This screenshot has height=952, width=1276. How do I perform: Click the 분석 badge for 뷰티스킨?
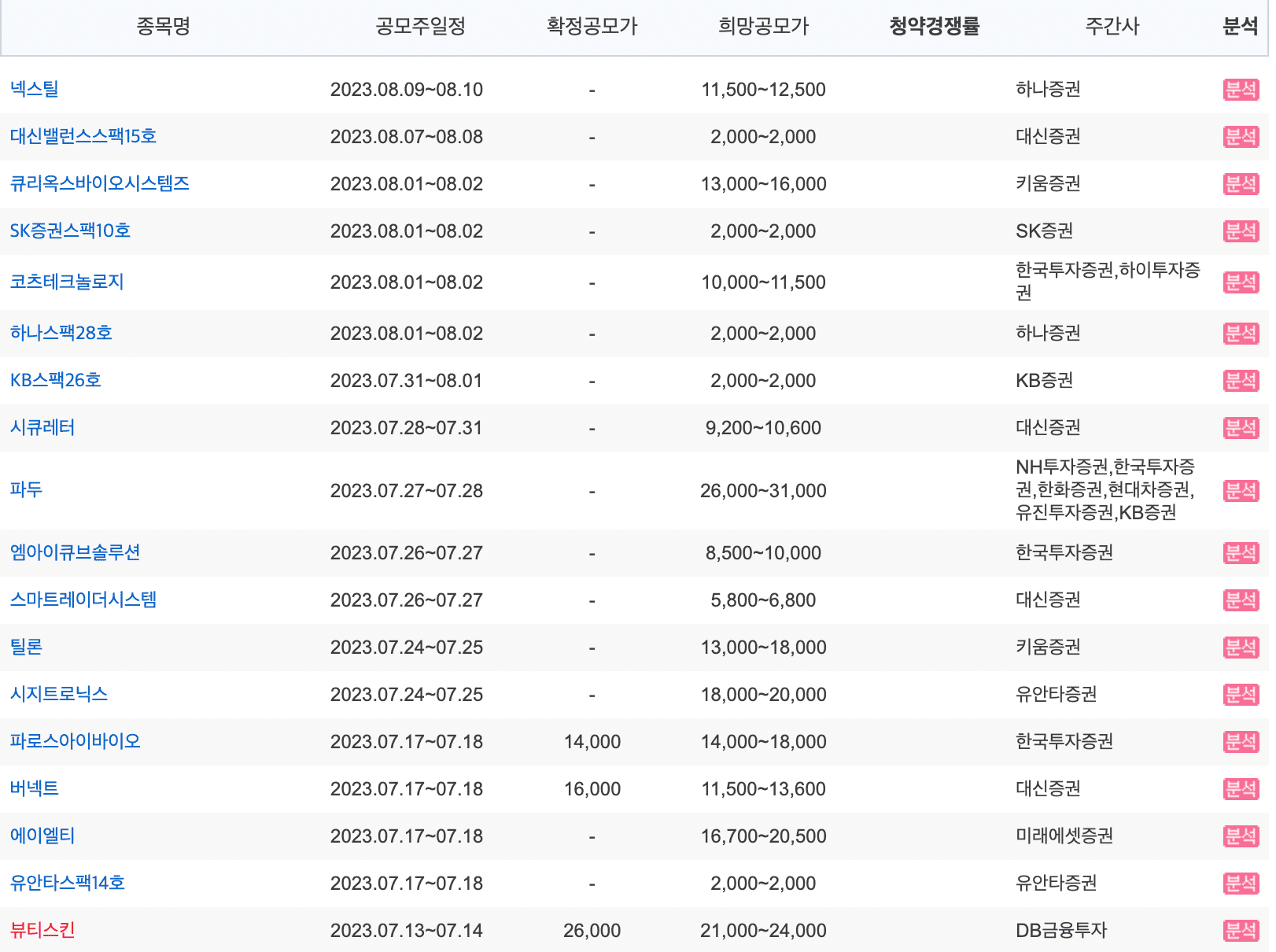(1241, 931)
